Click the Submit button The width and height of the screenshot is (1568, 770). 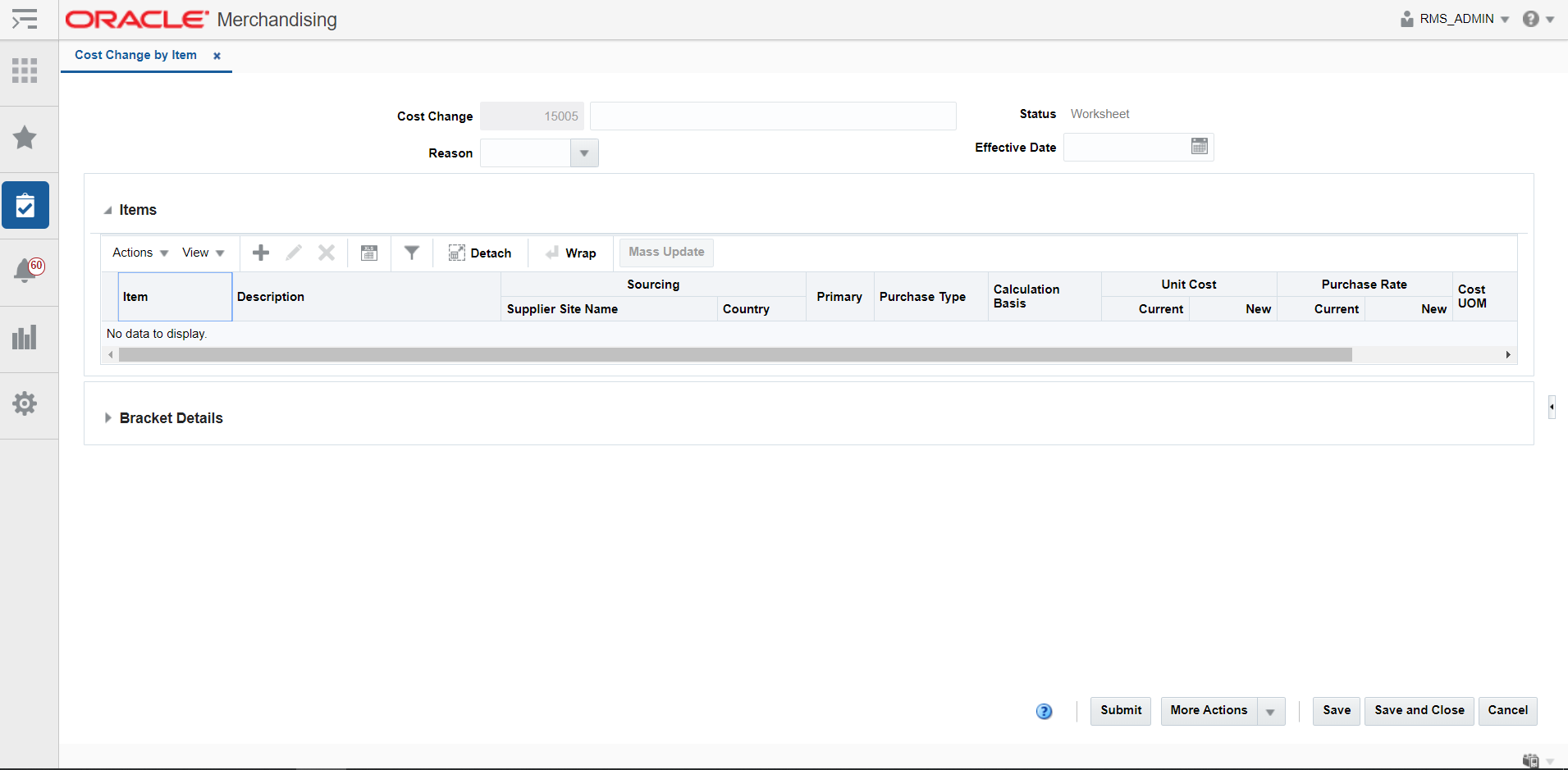(1120, 711)
